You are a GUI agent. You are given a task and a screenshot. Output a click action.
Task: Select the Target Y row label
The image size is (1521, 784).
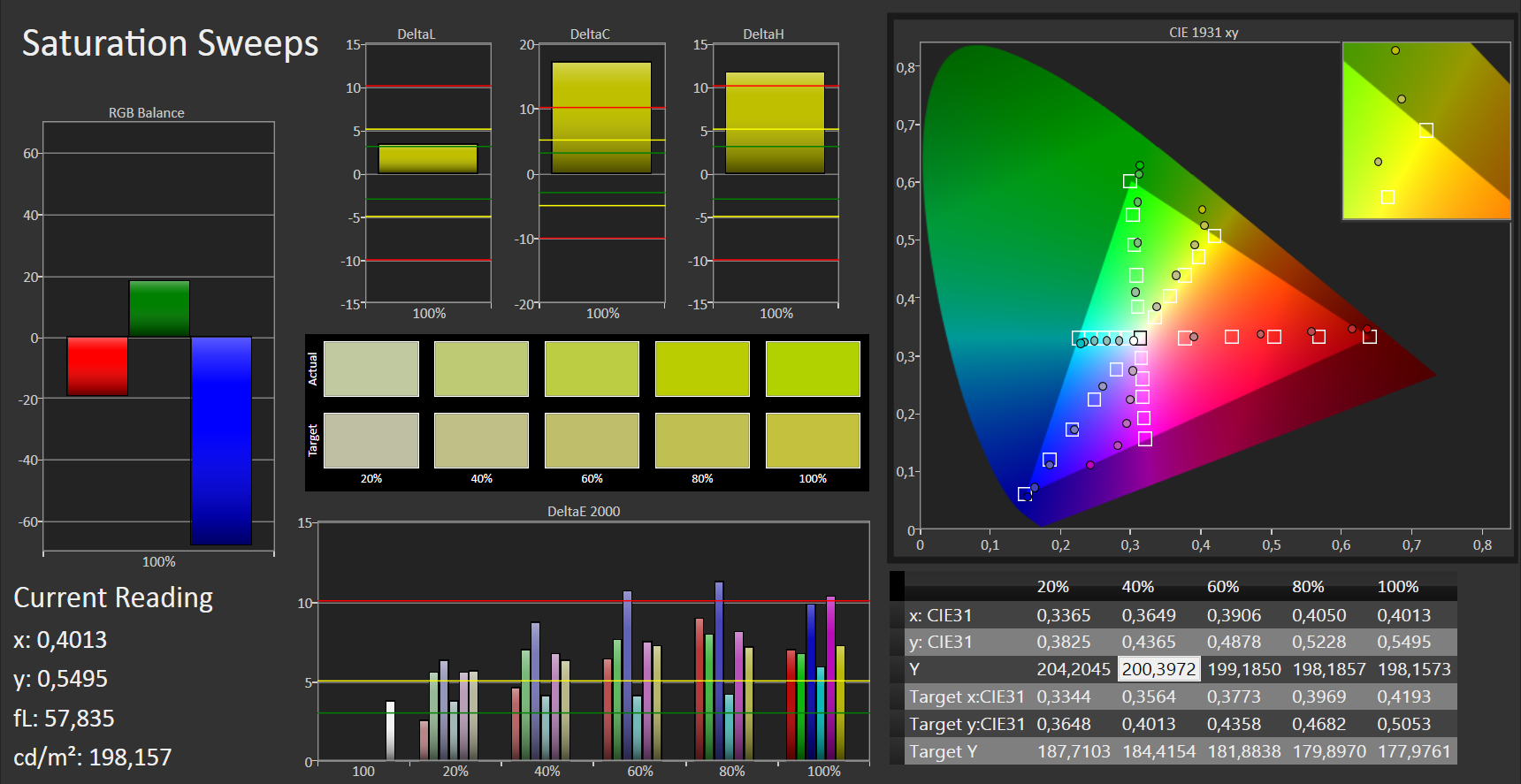(943, 751)
